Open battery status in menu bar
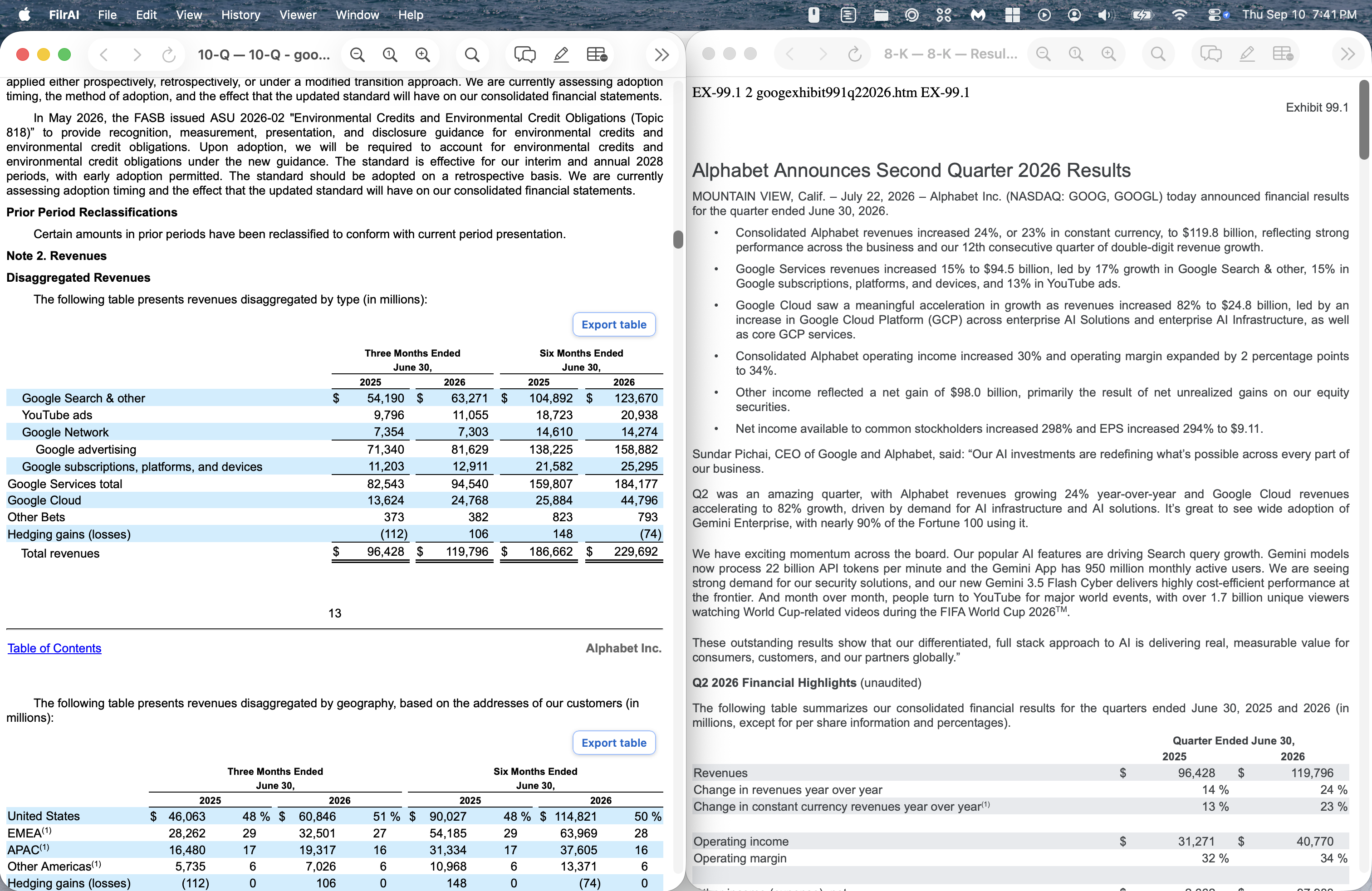 pyautogui.click(x=1142, y=15)
